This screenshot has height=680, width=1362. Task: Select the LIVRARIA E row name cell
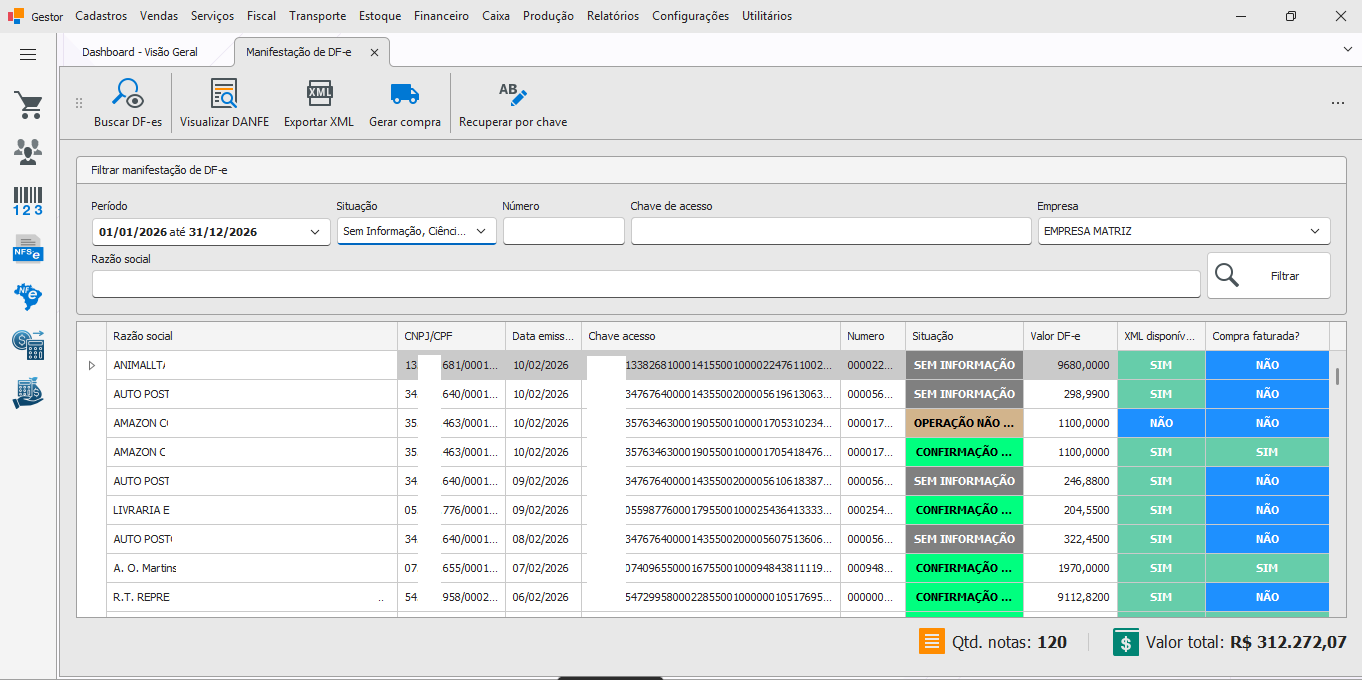[251, 510]
